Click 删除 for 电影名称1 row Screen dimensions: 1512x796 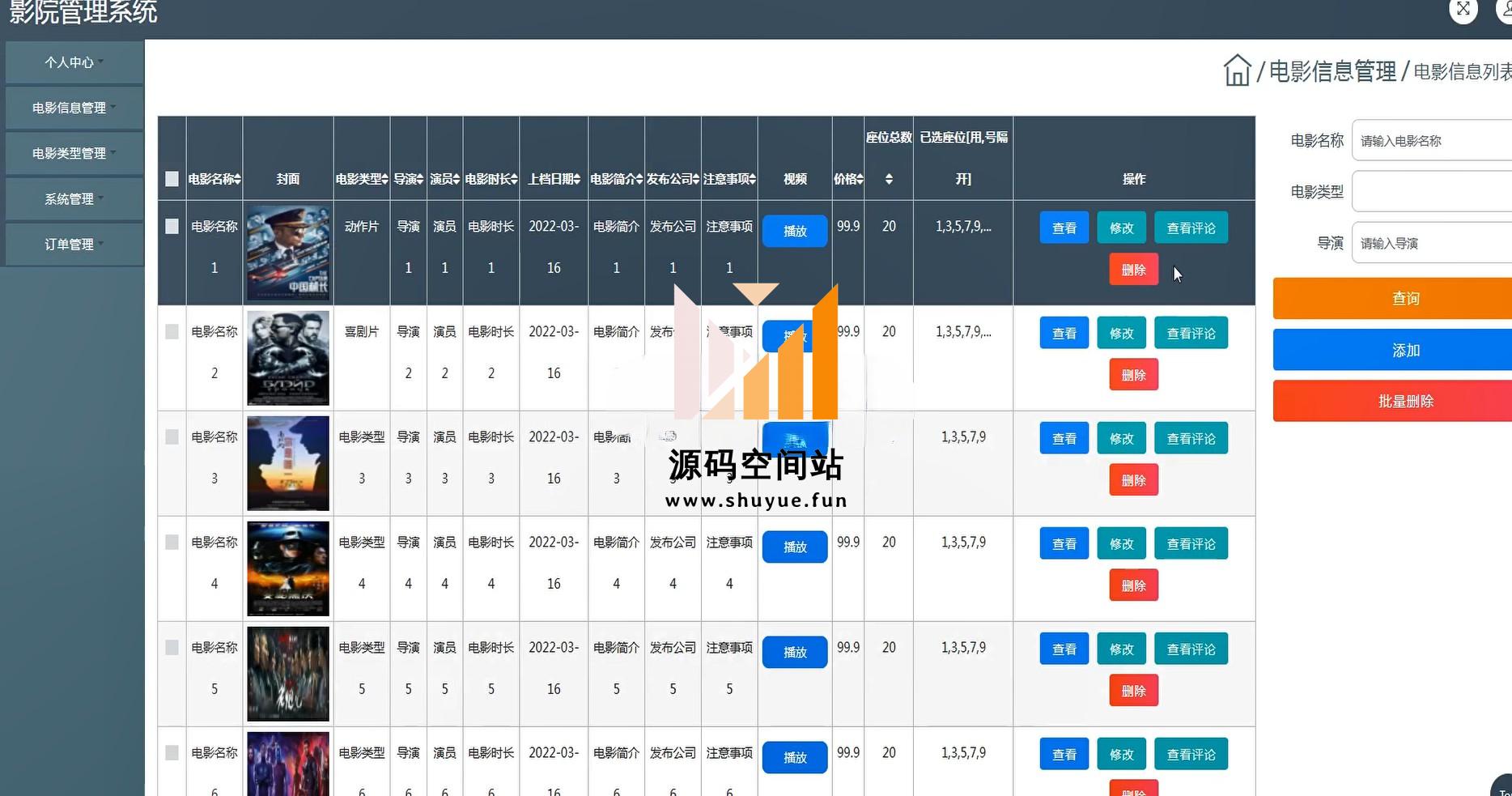(x=1134, y=270)
